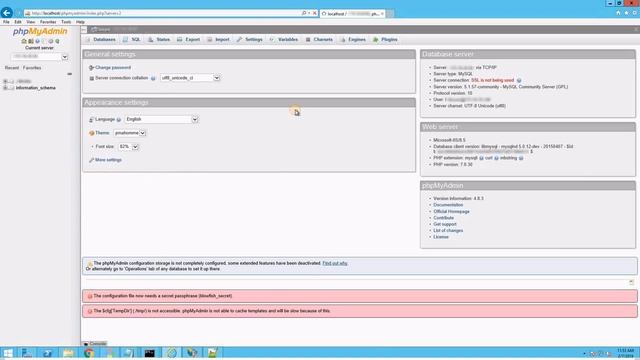Click the Chrome icon in the taskbar
The image size is (640, 360).
[x=89, y=353]
